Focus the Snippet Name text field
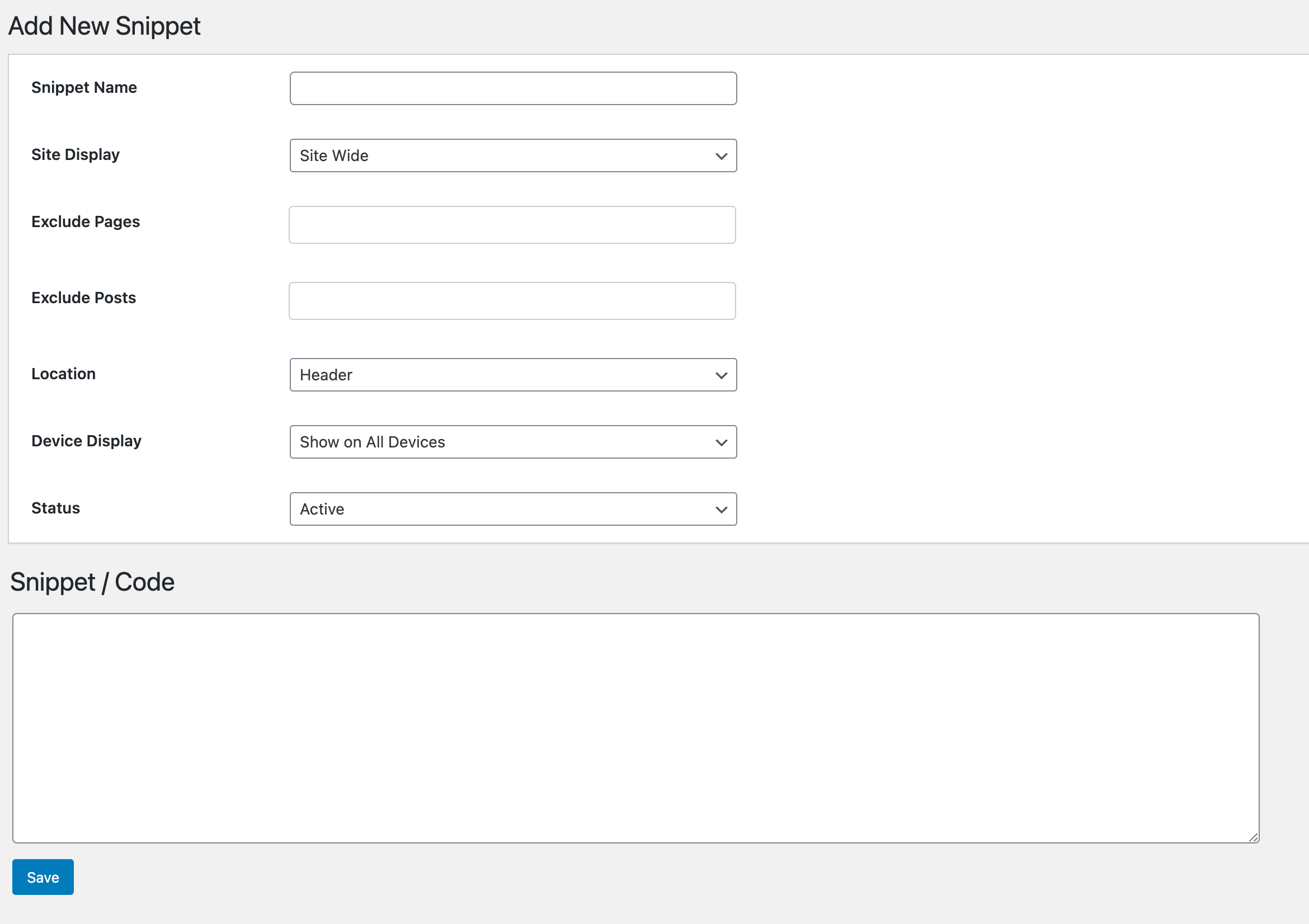Viewport: 1309px width, 924px height. click(x=512, y=89)
